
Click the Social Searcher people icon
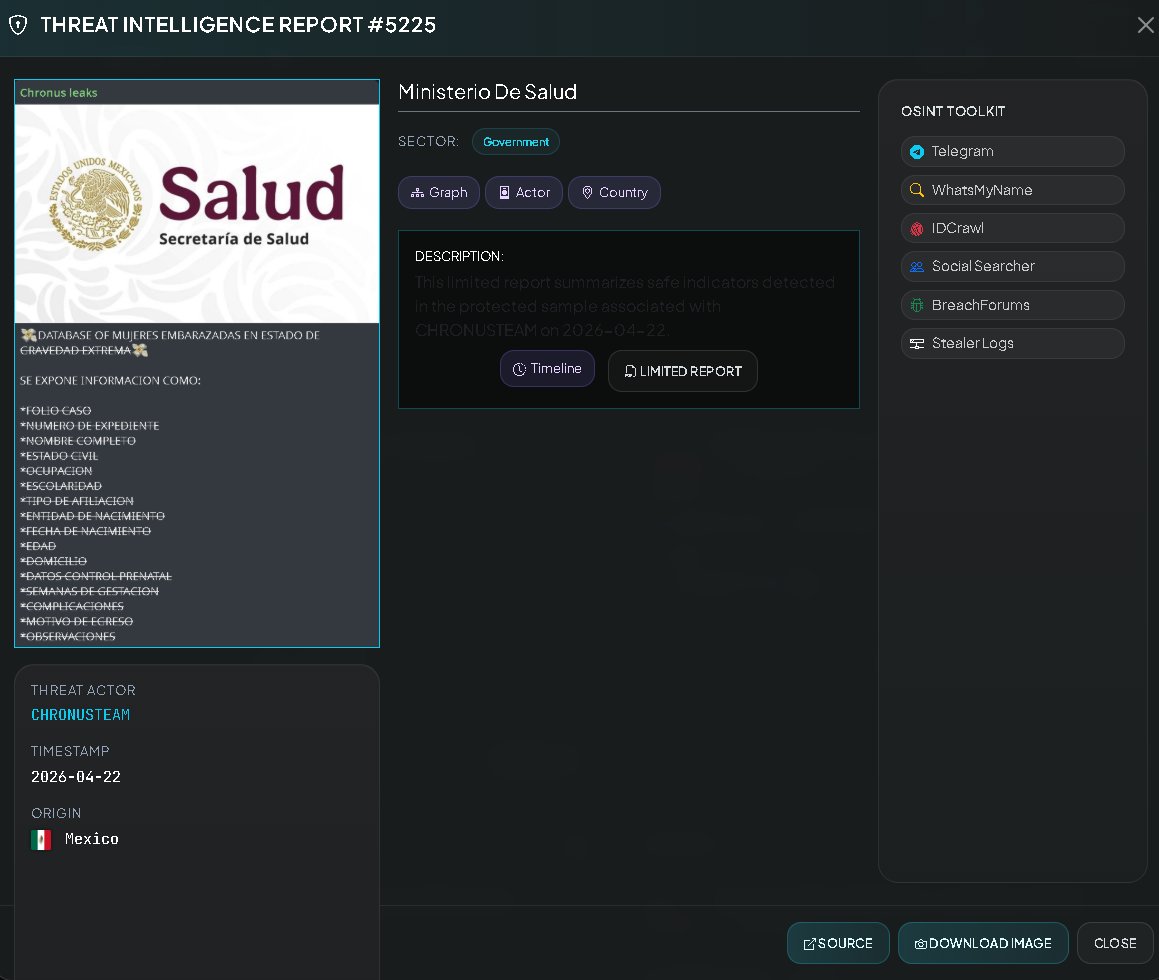917,267
